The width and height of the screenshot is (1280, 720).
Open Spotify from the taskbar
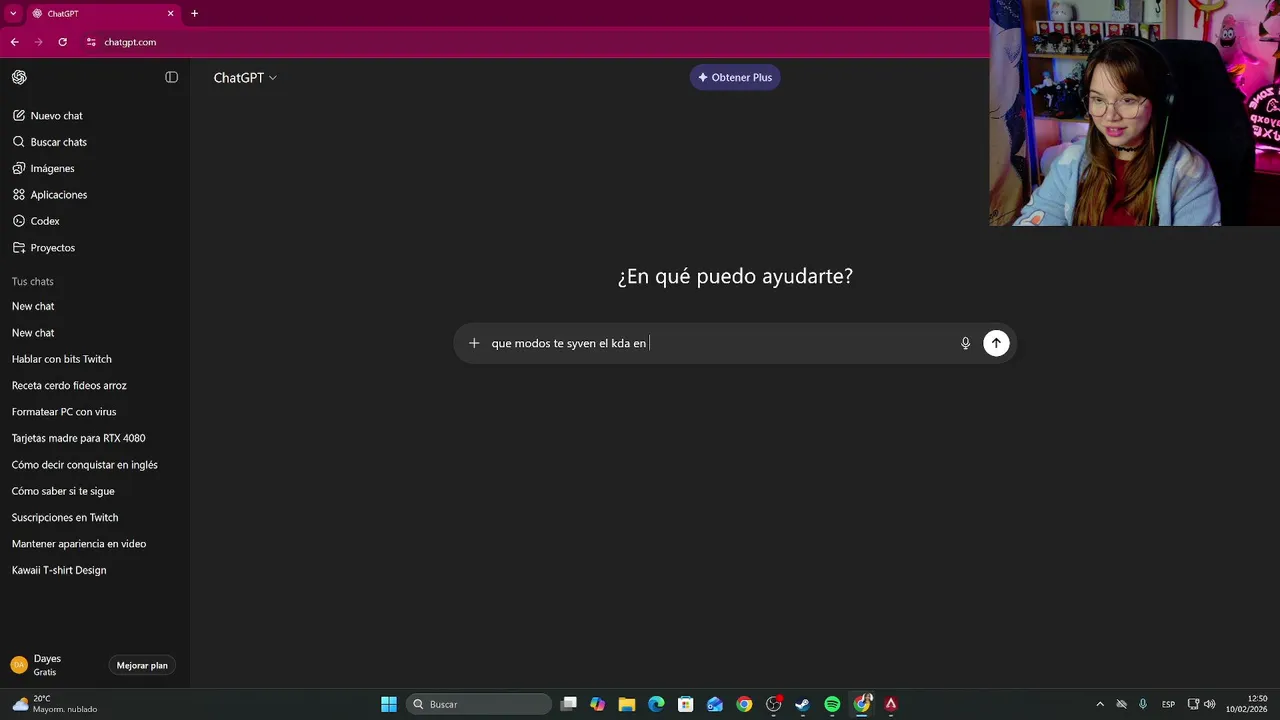[832, 704]
